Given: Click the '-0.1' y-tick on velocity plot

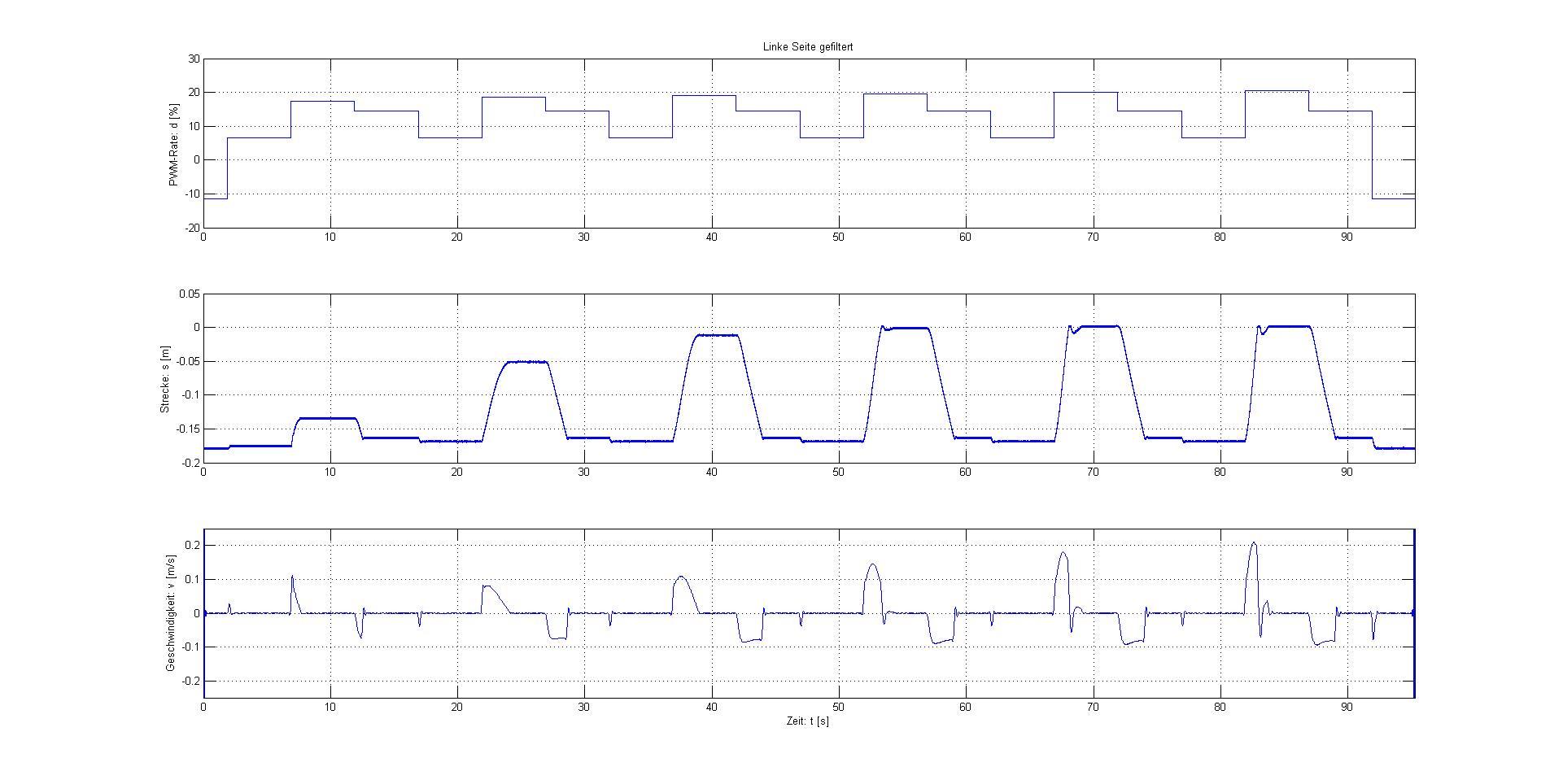Looking at the screenshot, I should (x=191, y=647).
